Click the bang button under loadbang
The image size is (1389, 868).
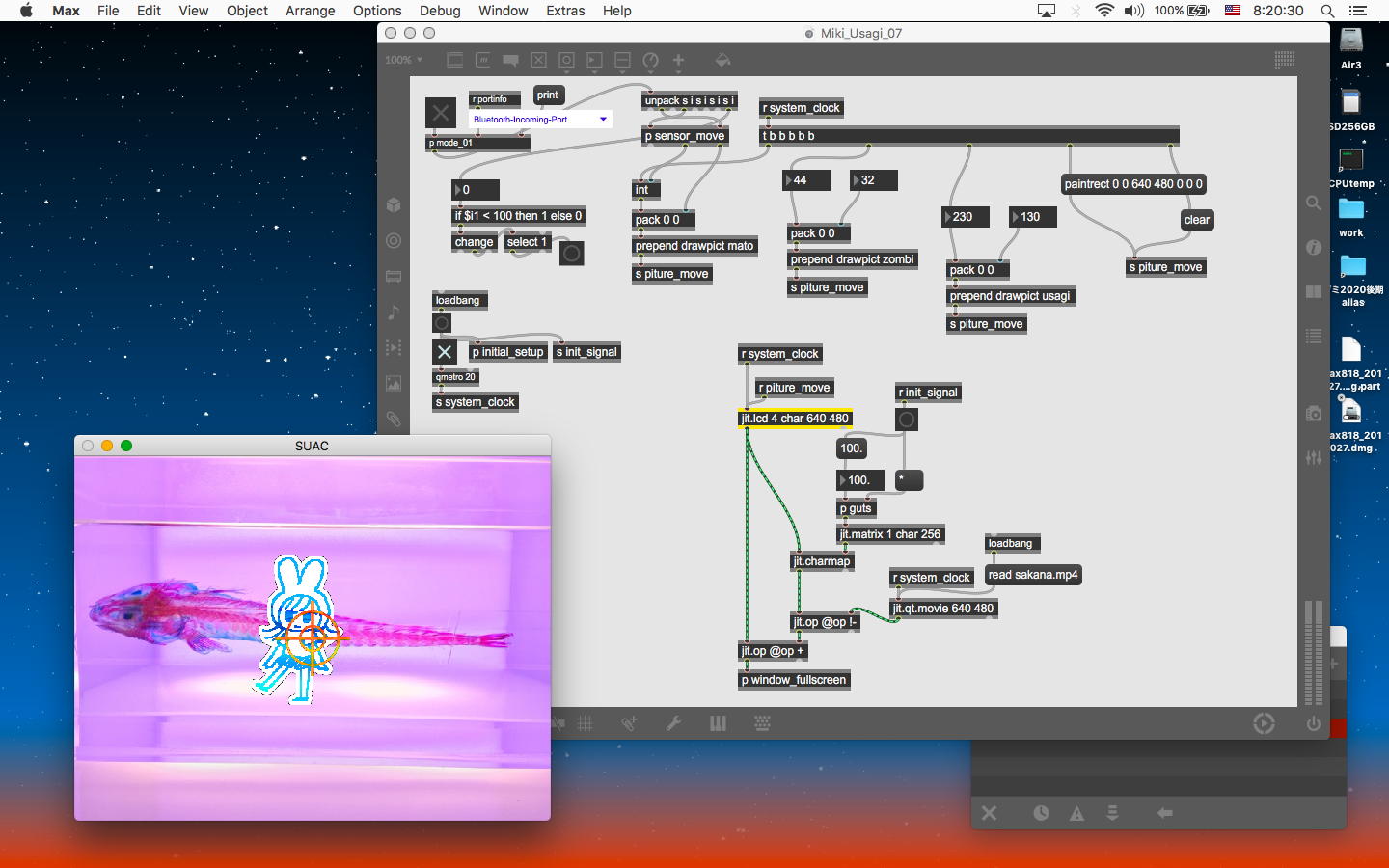[x=443, y=323]
